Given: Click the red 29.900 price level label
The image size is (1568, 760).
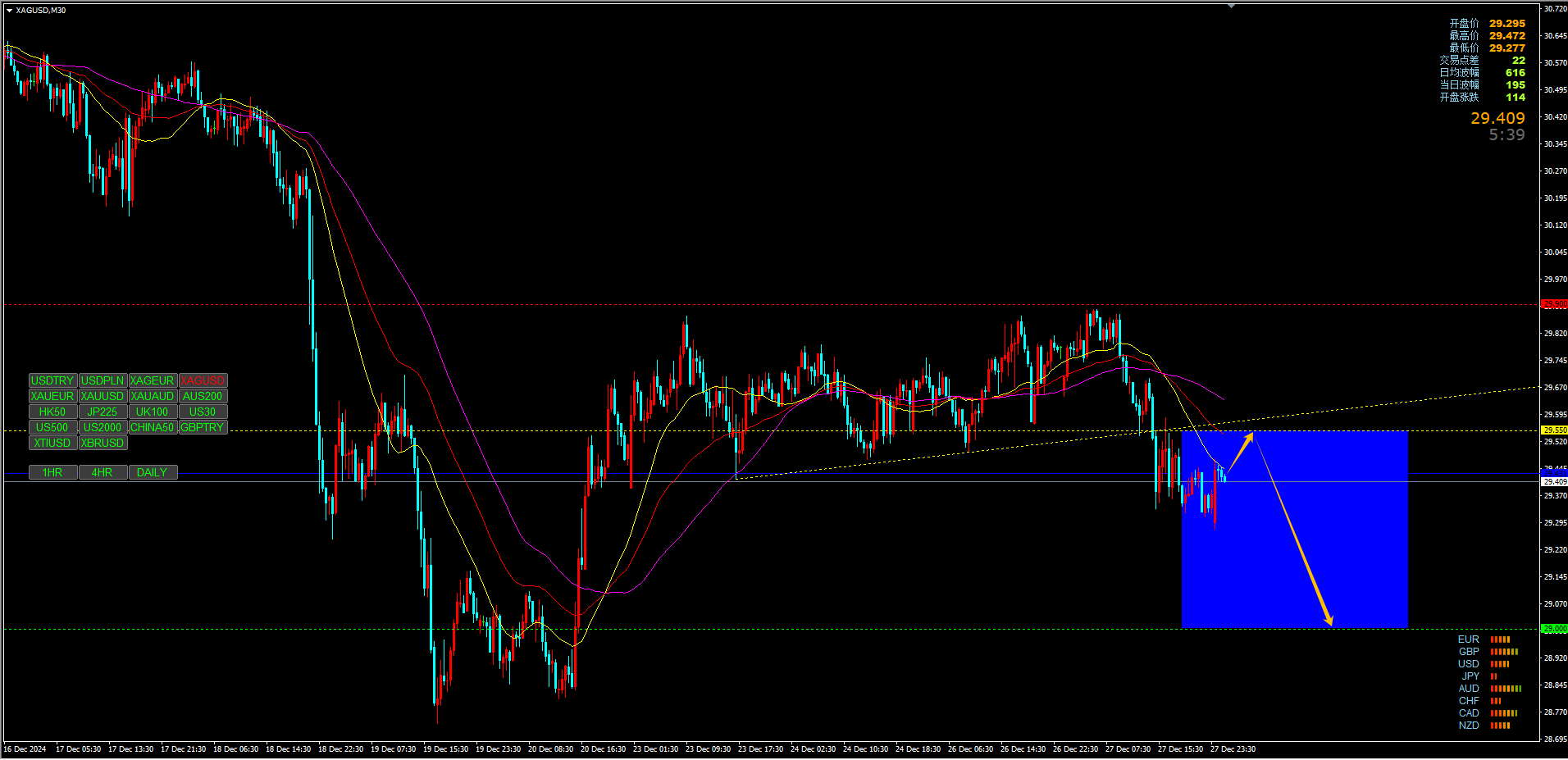Looking at the screenshot, I should click(x=1555, y=304).
